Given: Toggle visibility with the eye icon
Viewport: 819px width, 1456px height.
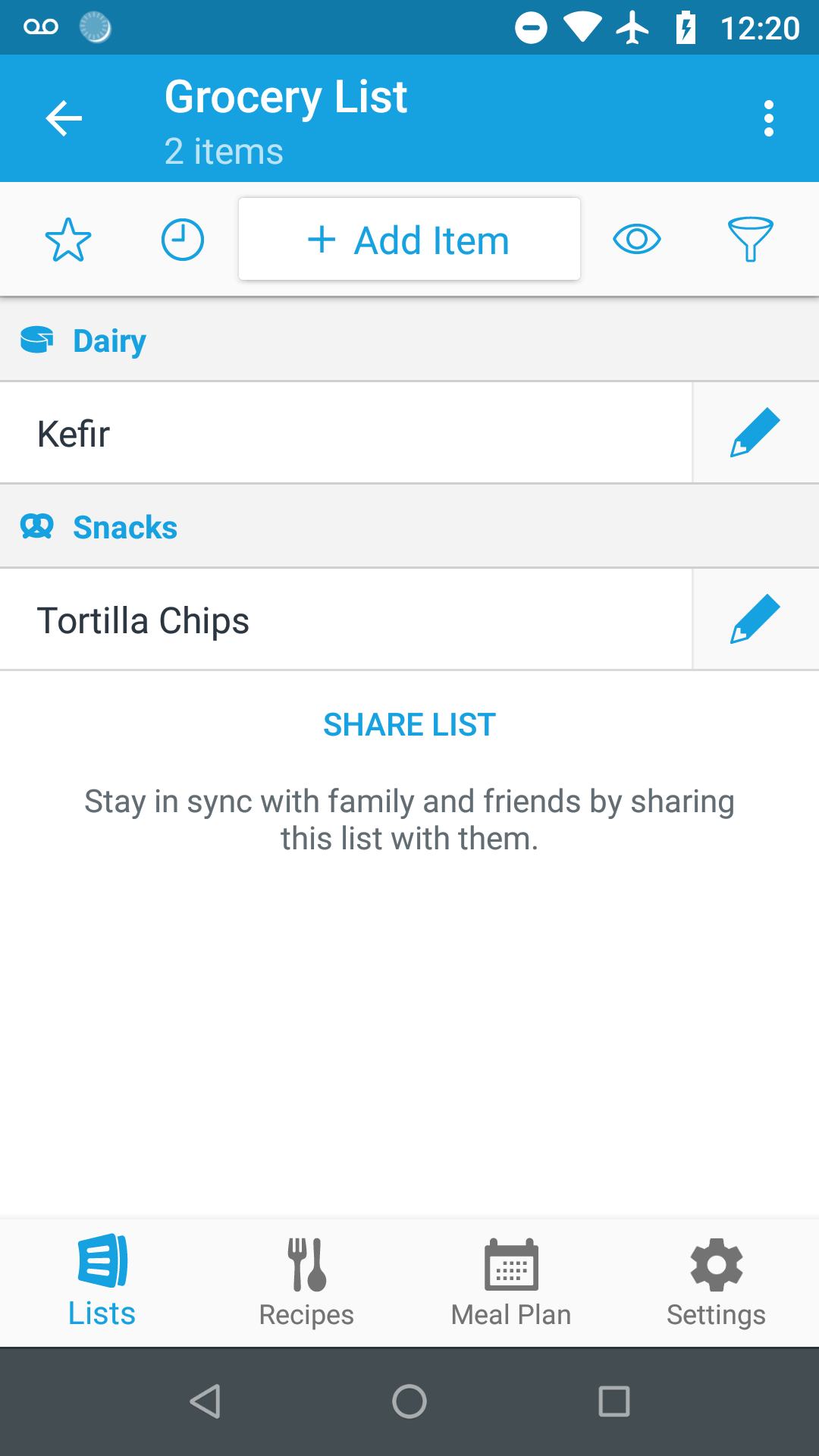Looking at the screenshot, I should pyautogui.click(x=637, y=240).
